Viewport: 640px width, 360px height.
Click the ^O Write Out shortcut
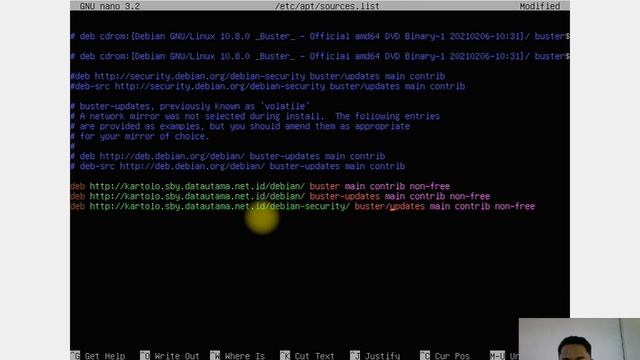pyautogui.click(x=169, y=356)
